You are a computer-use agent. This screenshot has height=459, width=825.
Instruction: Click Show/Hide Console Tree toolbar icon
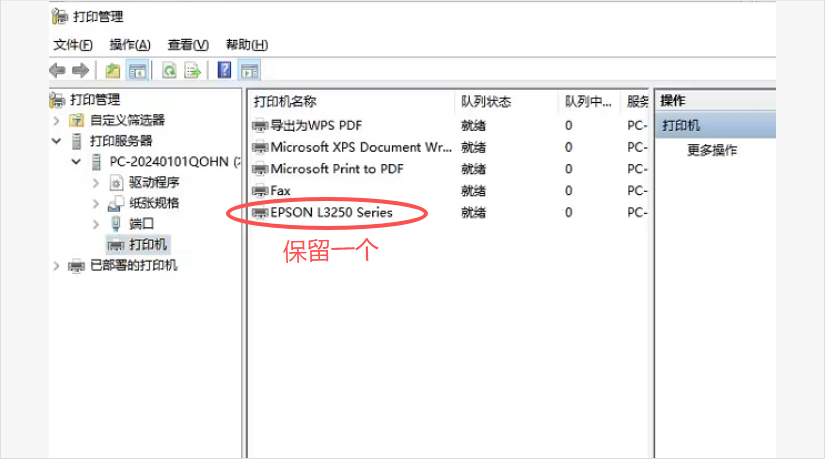click(137, 70)
